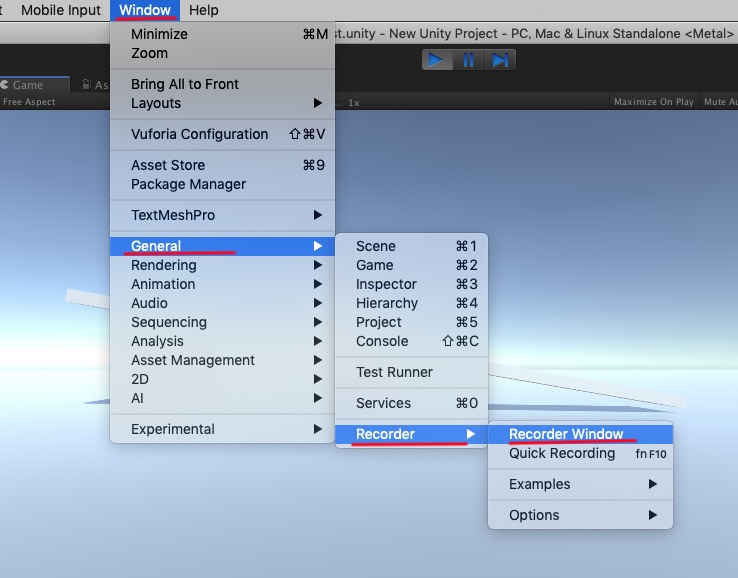Screen dimensions: 738x578
Task: Toggle Mute Audio in Game view
Action: click(719, 102)
